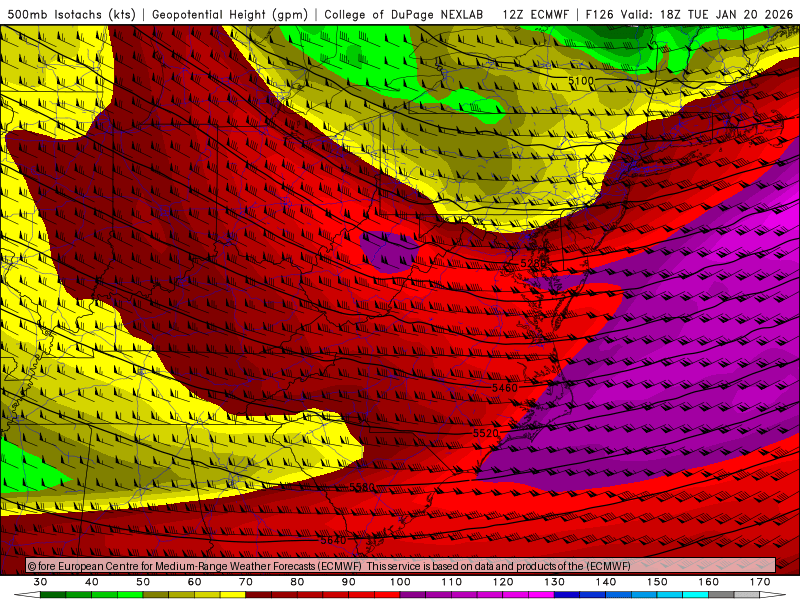Click the 5520 height contour label
This screenshot has width=800, height=600.
pos(486,433)
